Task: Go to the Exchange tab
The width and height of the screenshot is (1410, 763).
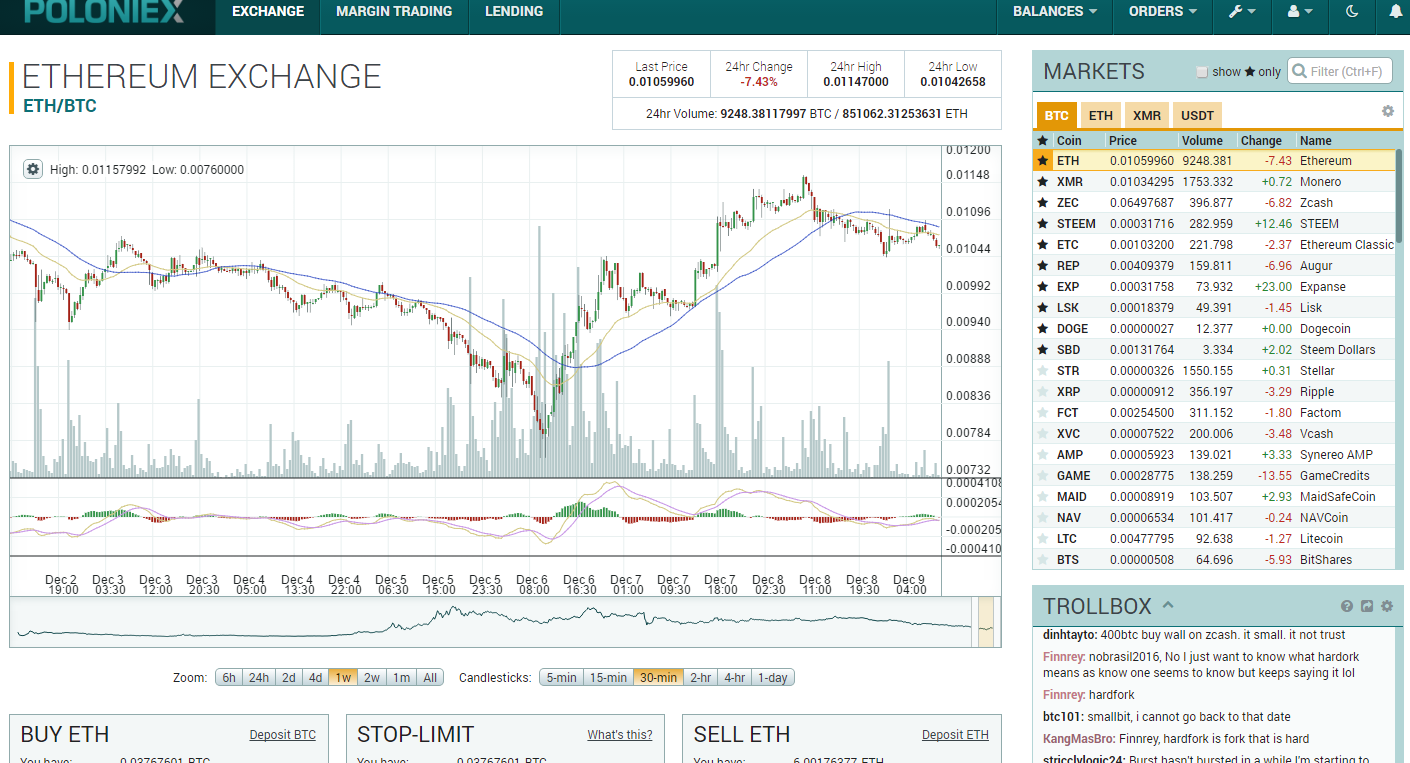Action: pos(268,12)
